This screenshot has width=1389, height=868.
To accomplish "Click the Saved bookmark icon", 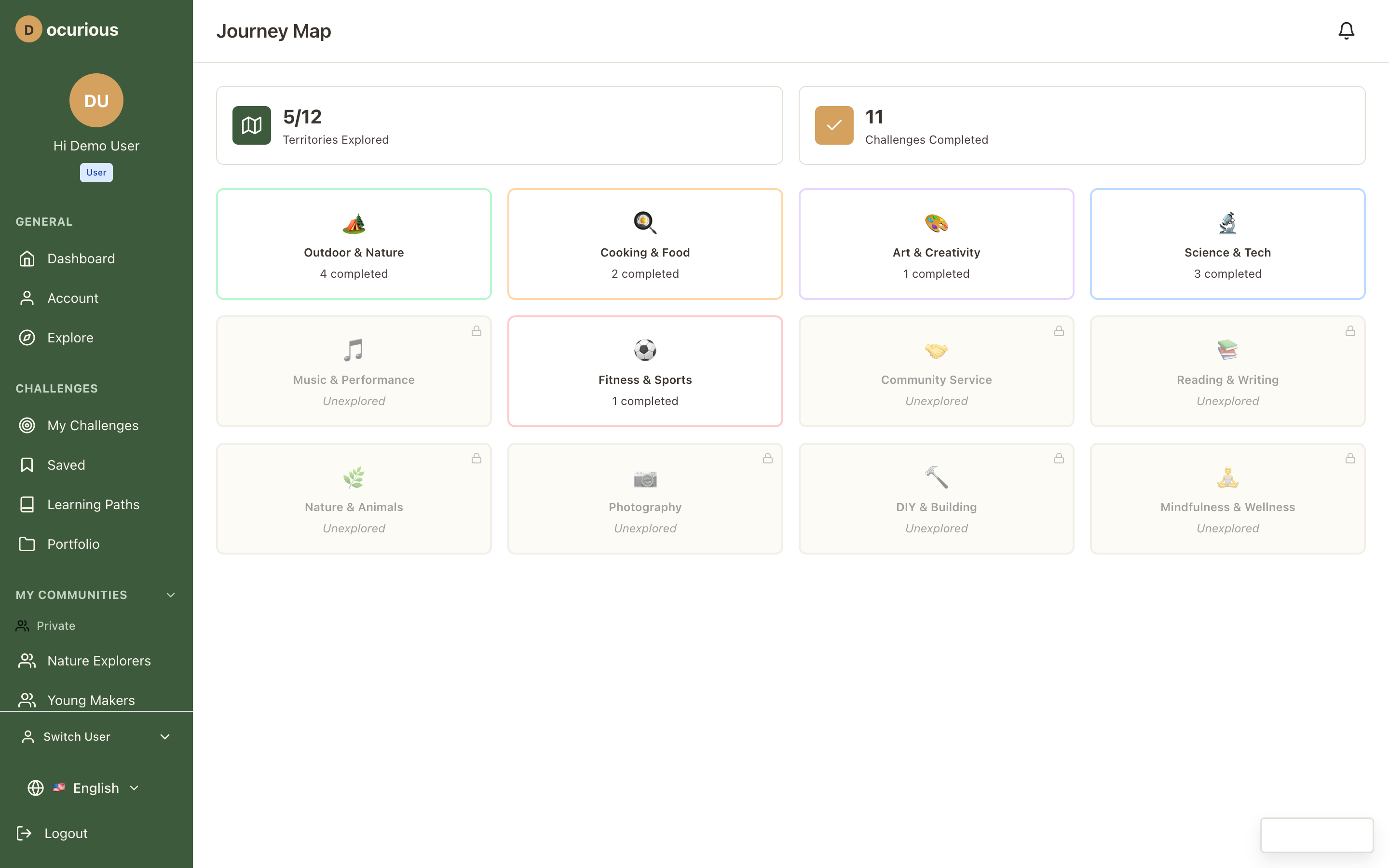I will (x=27, y=464).
